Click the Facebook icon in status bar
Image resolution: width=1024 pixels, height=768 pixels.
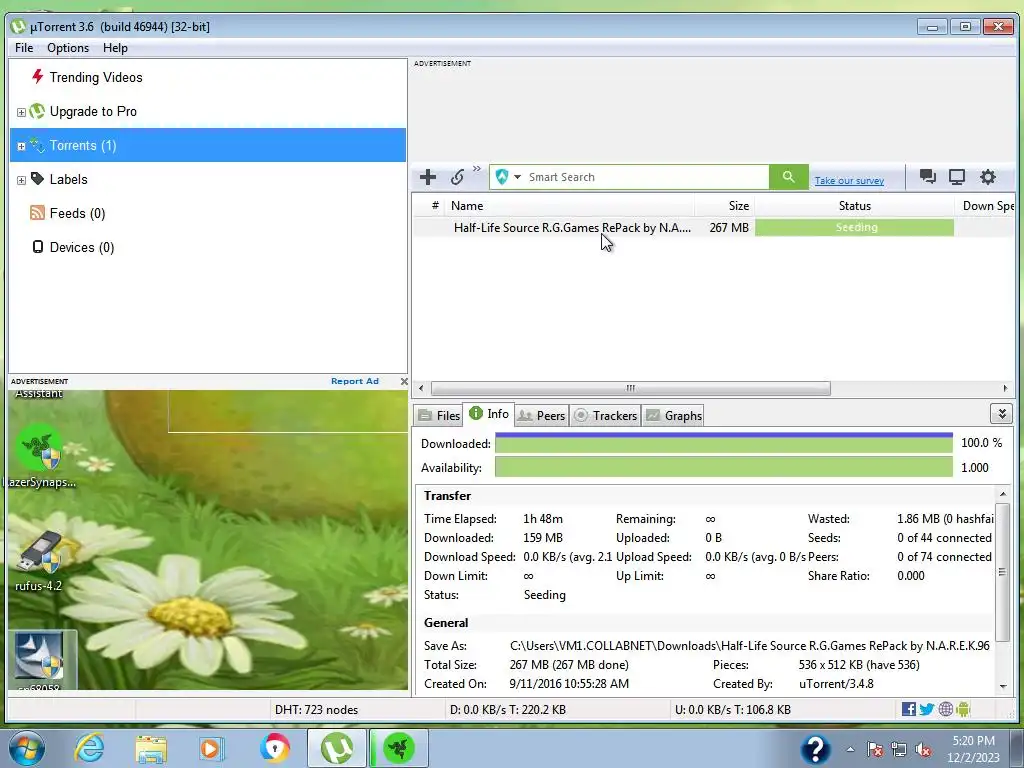(908, 709)
